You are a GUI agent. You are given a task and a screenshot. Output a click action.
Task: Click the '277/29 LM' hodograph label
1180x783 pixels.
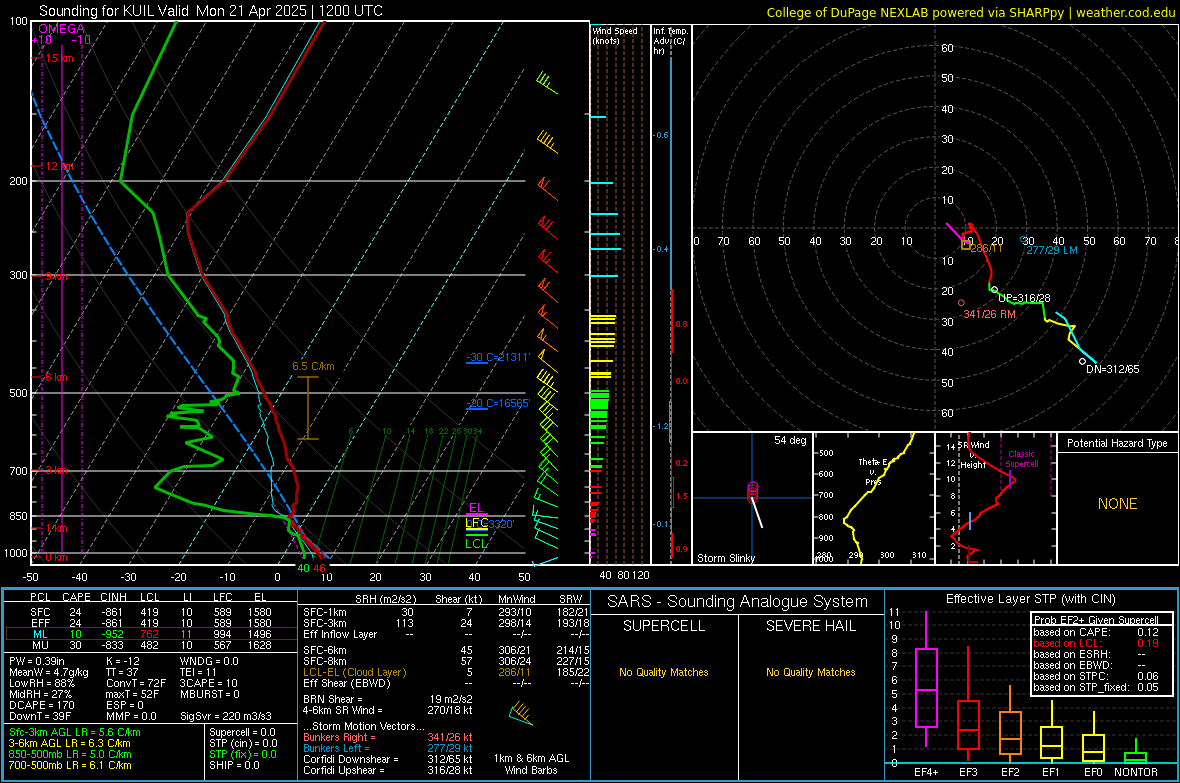click(1052, 250)
